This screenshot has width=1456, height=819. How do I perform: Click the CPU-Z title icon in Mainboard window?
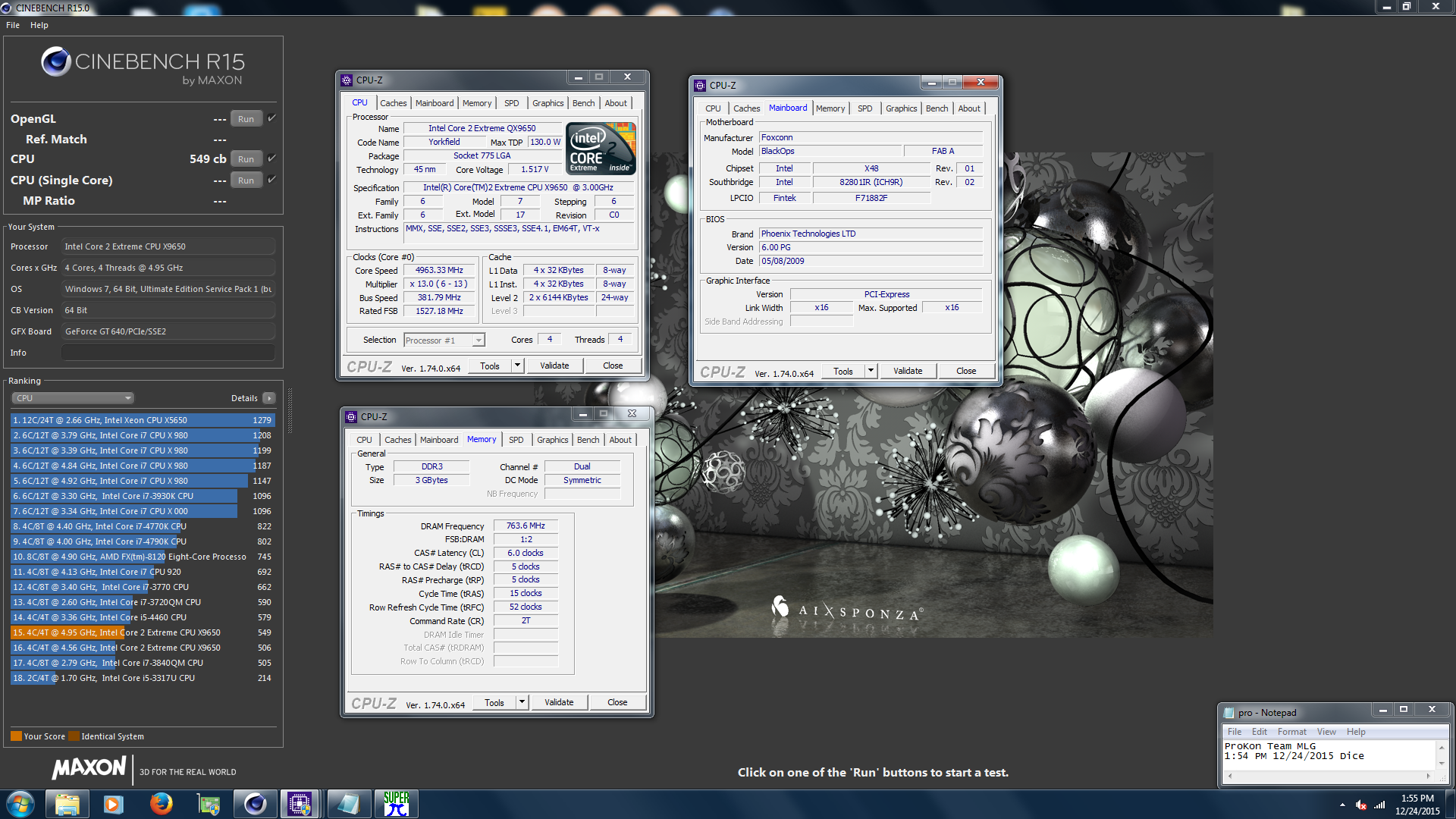(x=700, y=85)
